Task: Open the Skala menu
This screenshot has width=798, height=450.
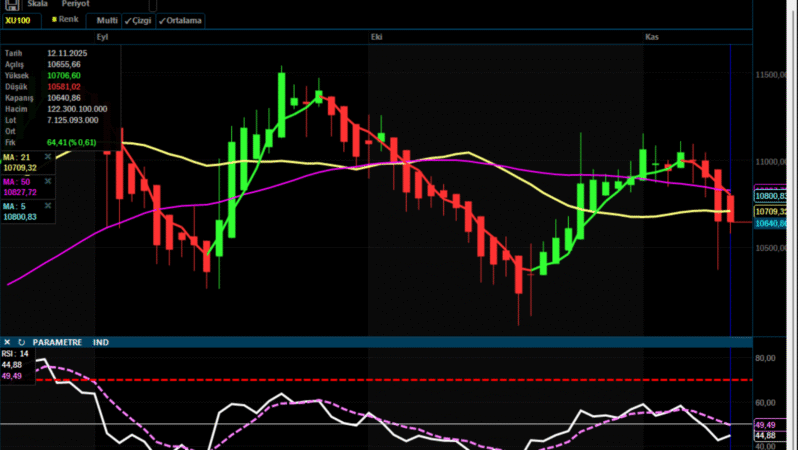Action: [x=38, y=4]
